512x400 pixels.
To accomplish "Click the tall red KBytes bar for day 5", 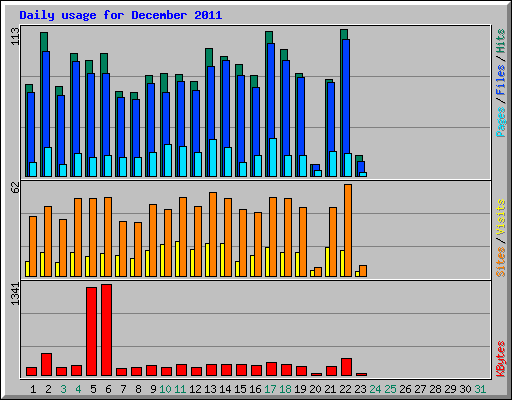I will point(91,331).
